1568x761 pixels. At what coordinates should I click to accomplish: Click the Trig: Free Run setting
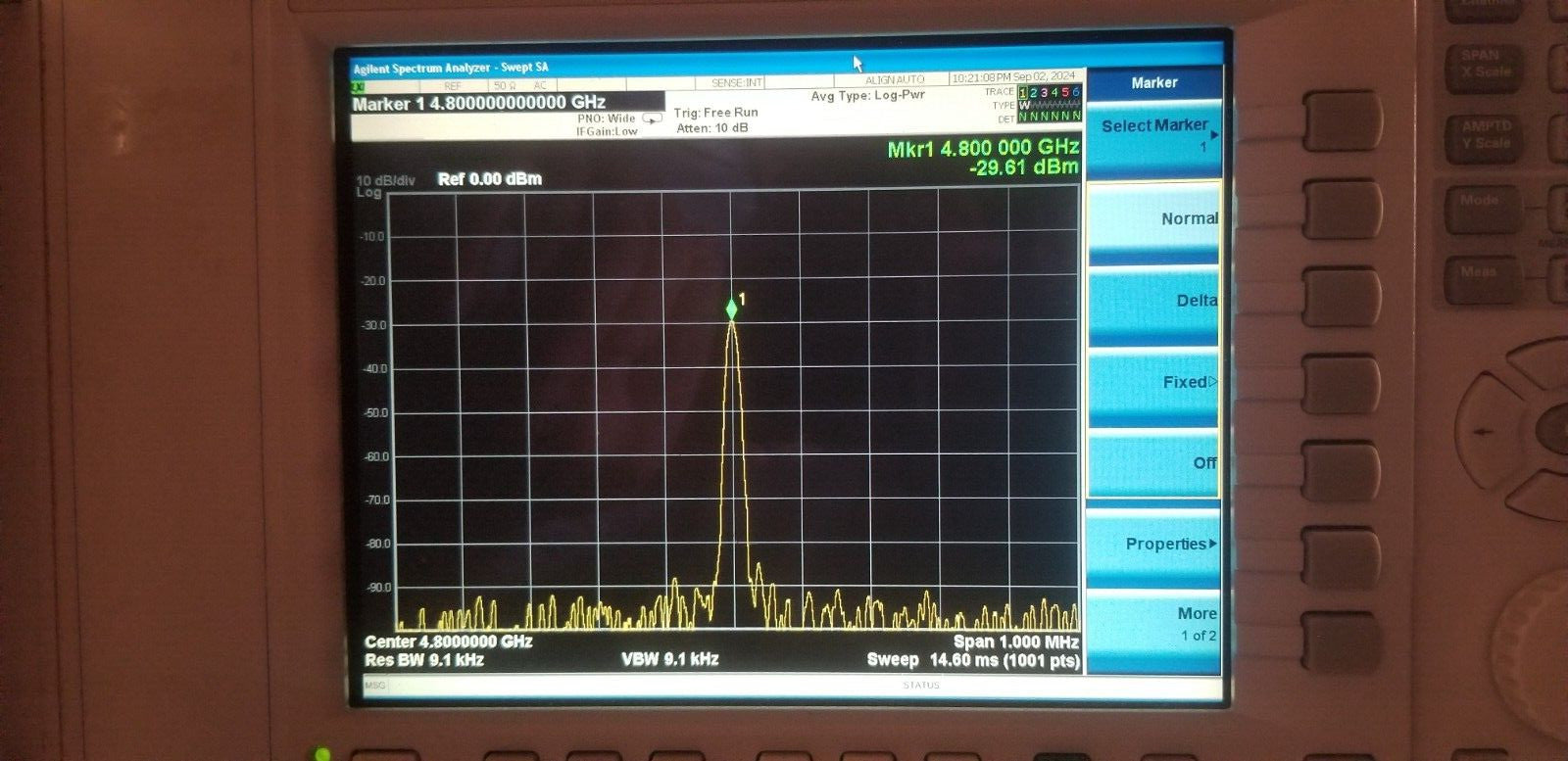tap(715, 113)
